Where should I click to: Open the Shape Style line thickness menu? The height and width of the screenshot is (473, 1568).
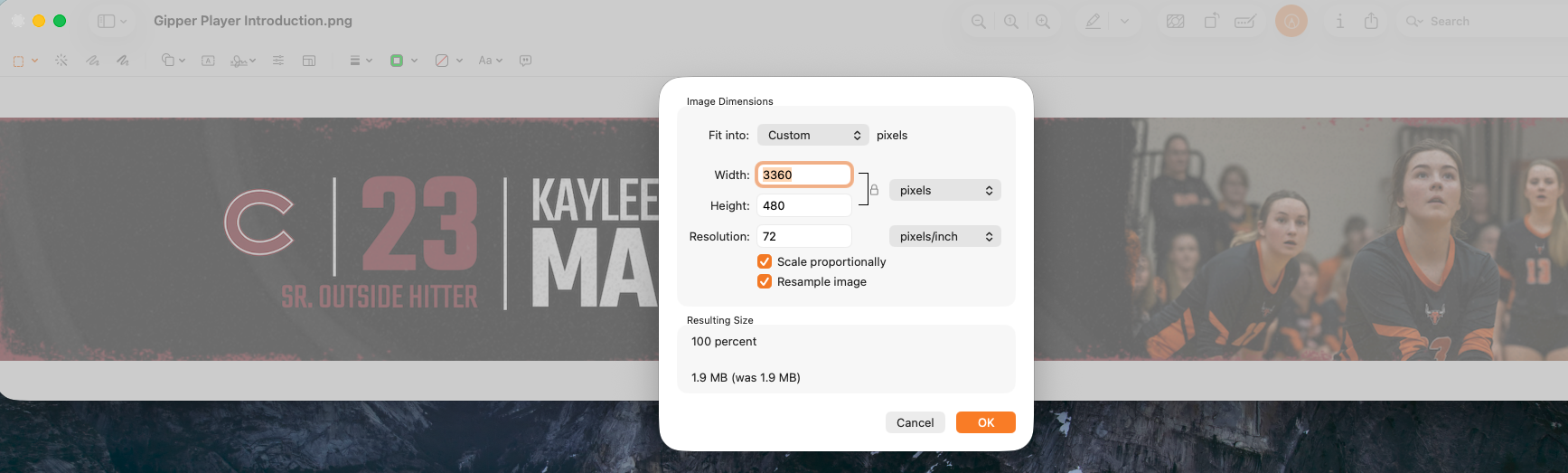(361, 61)
